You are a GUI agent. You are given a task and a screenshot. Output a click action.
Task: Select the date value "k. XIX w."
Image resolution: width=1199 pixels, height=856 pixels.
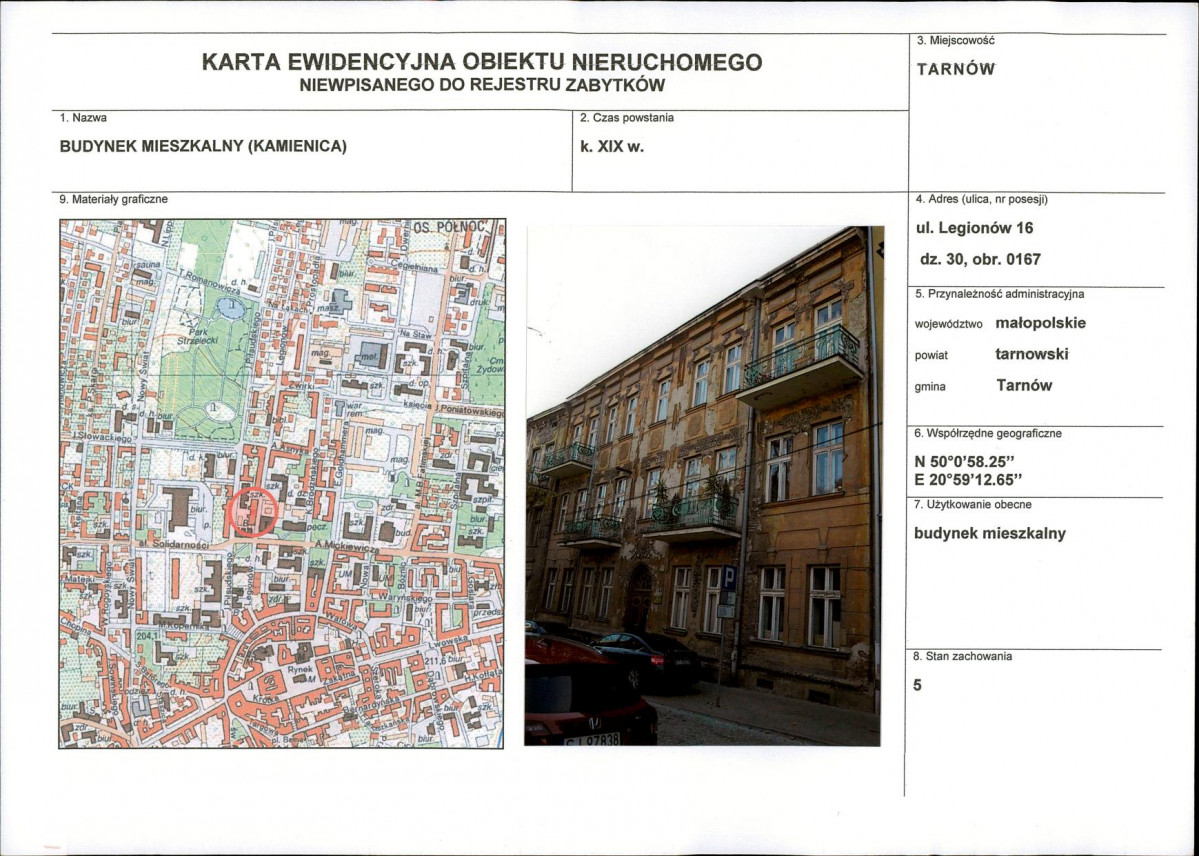click(612, 147)
